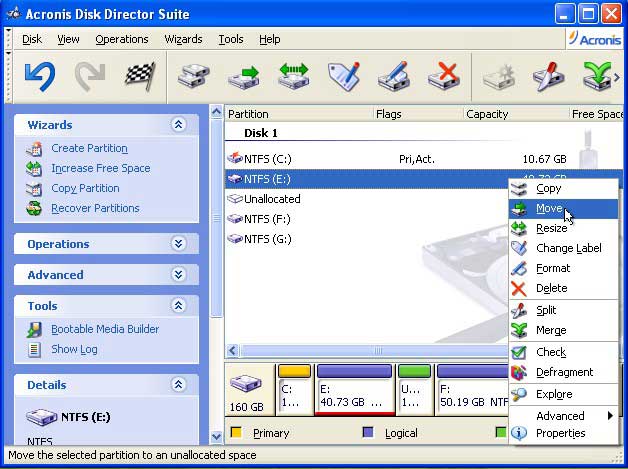Screen dimensions: 628x469
Task: Choose Change Label from context menu
Action: point(564,248)
